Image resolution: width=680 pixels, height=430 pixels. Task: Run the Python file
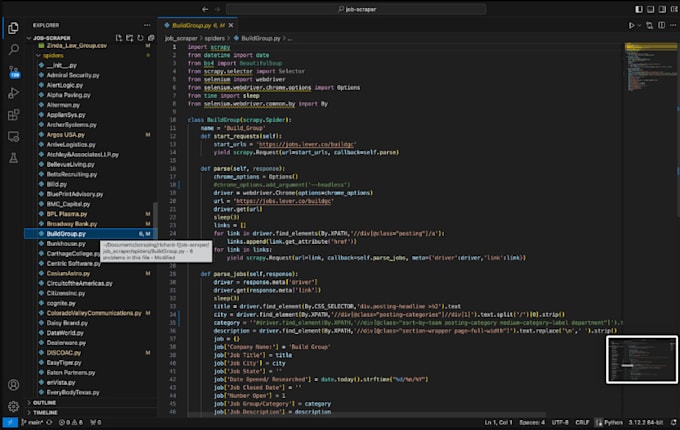(631, 26)
